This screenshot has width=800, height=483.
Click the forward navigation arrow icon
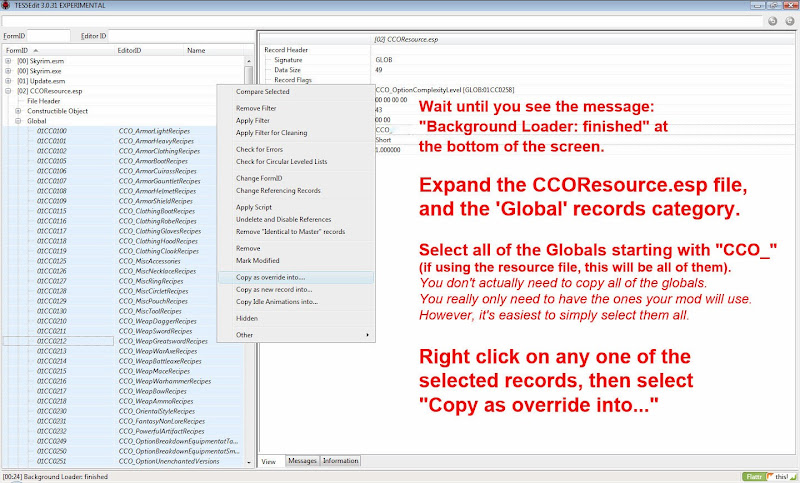(790, 21)
